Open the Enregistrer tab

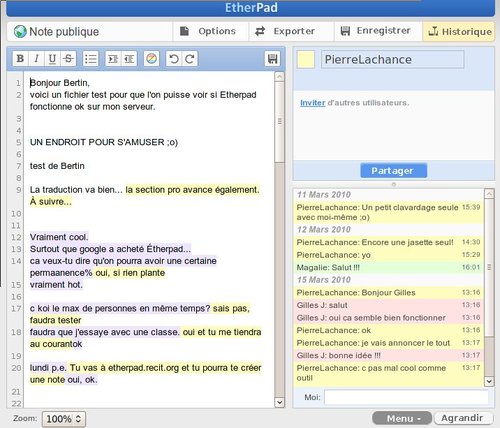pyautogui.click(x=378, y=31)
